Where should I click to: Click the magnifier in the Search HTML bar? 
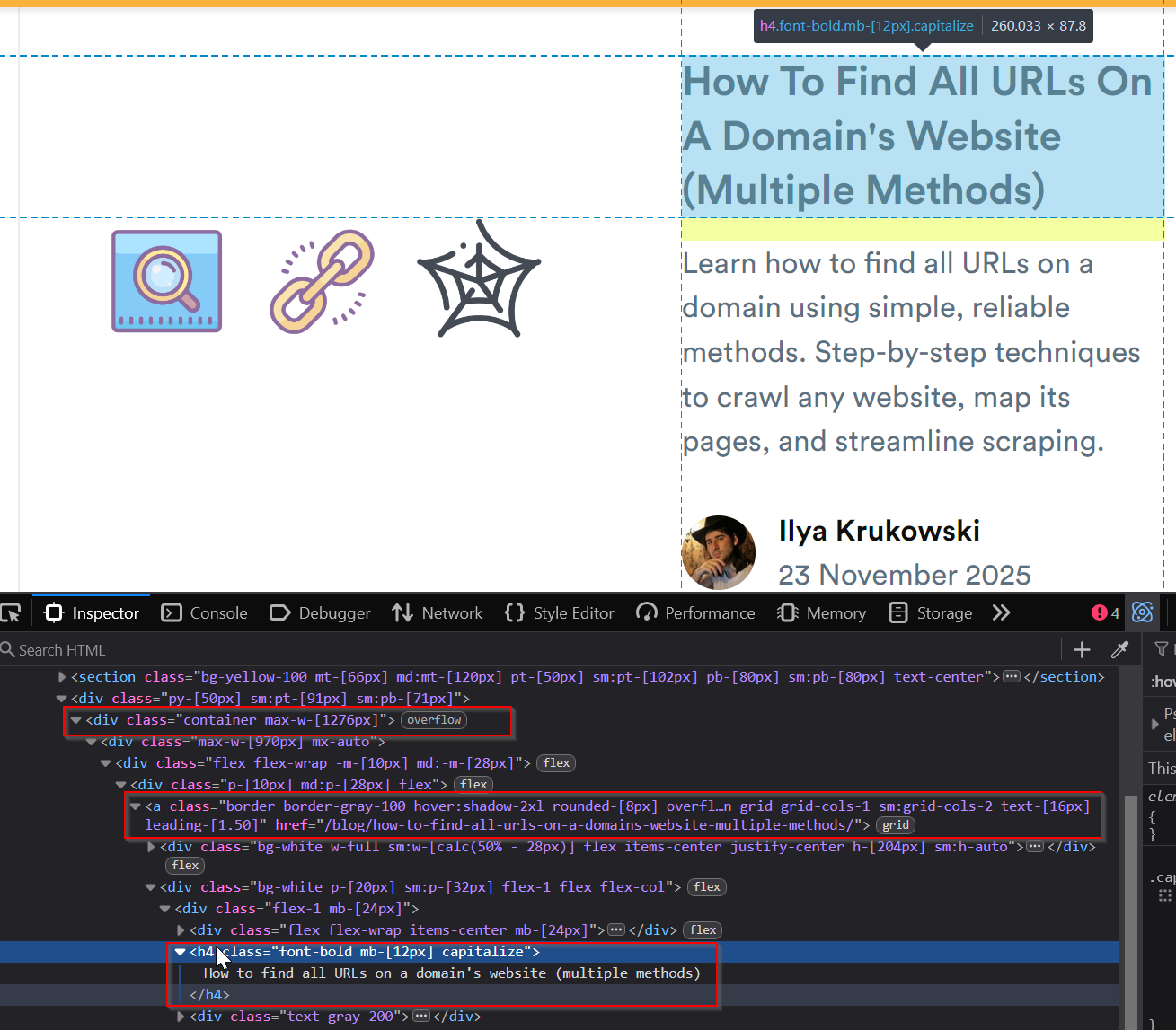point(8,649)
